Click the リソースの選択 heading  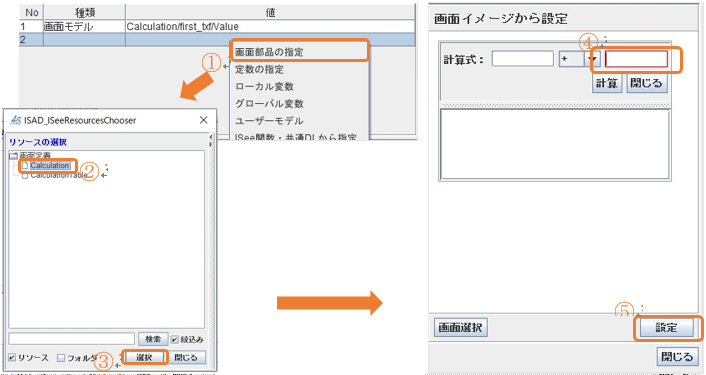(38, 142)
